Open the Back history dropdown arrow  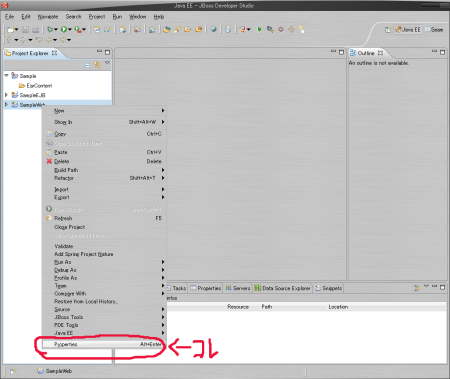pyautogui.click(x=55, y=40)
